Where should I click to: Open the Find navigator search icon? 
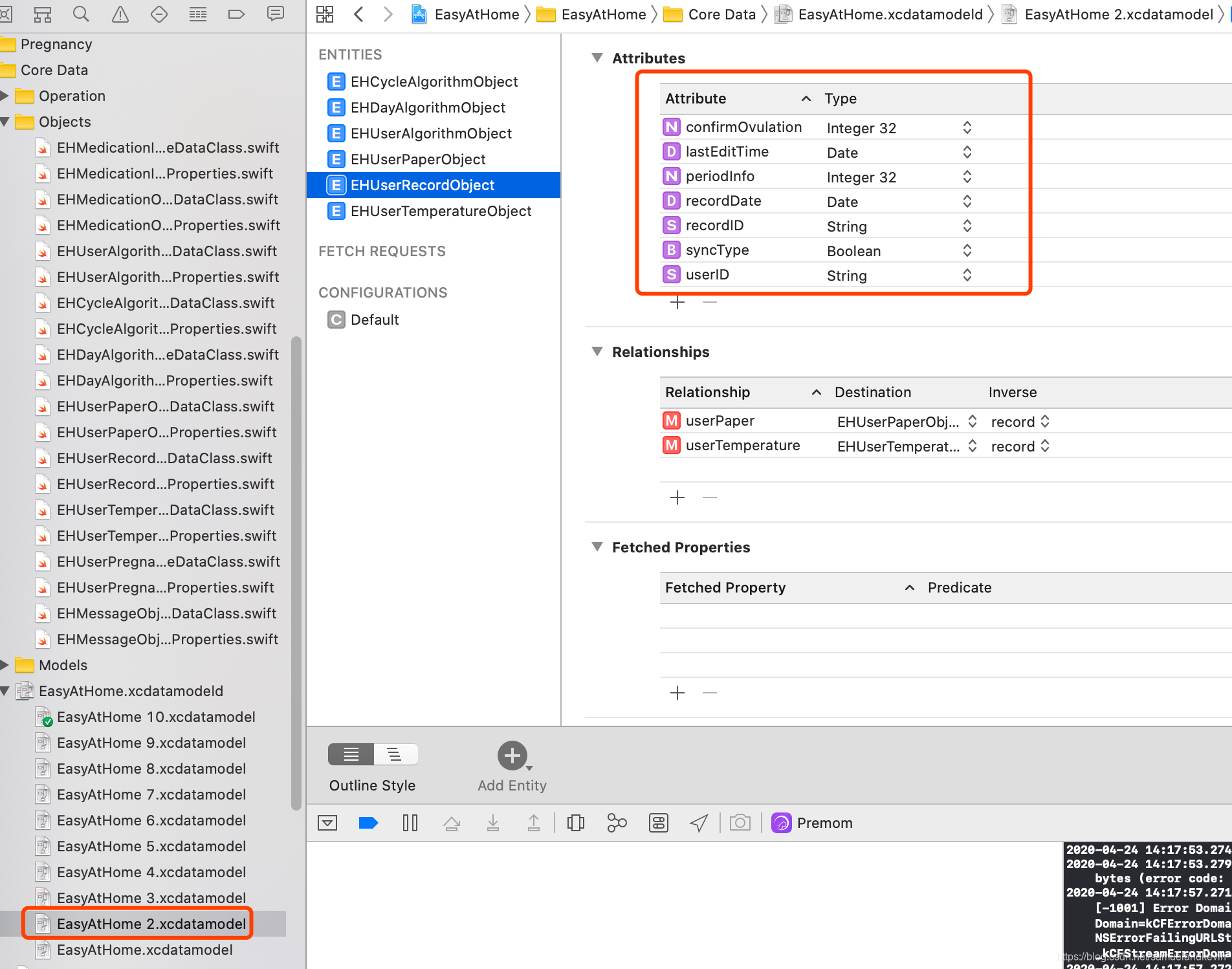(81, 14)
